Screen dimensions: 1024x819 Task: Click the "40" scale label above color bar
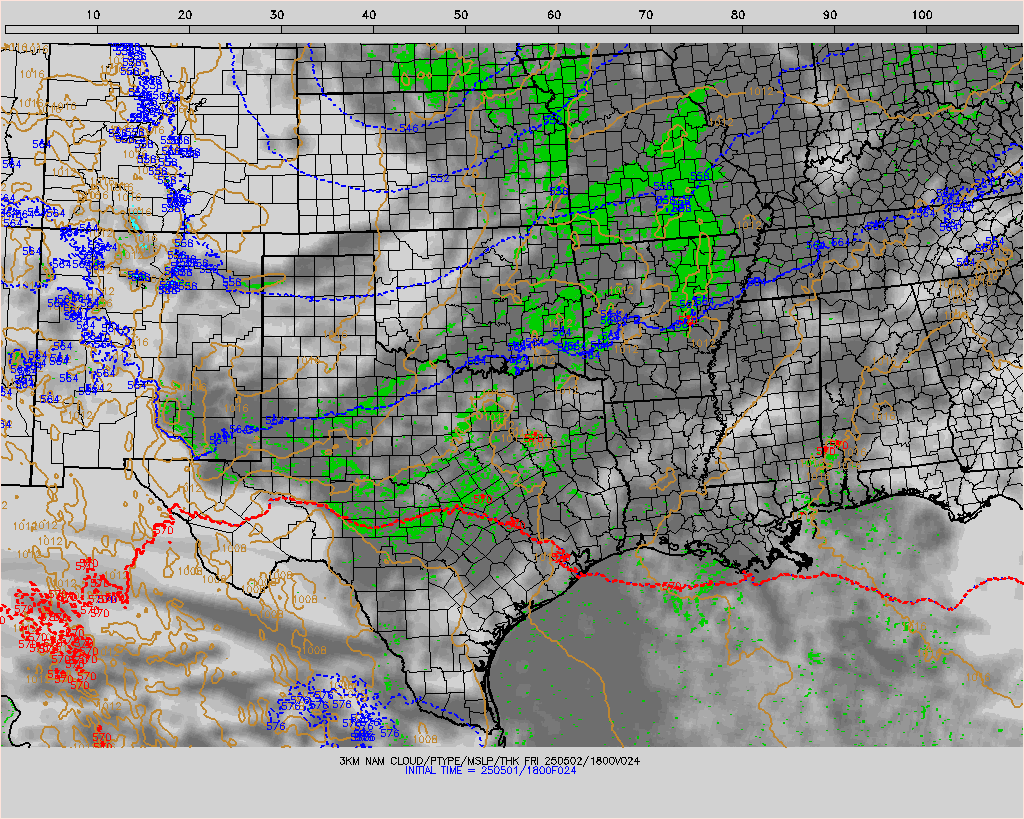pos(369,14)
